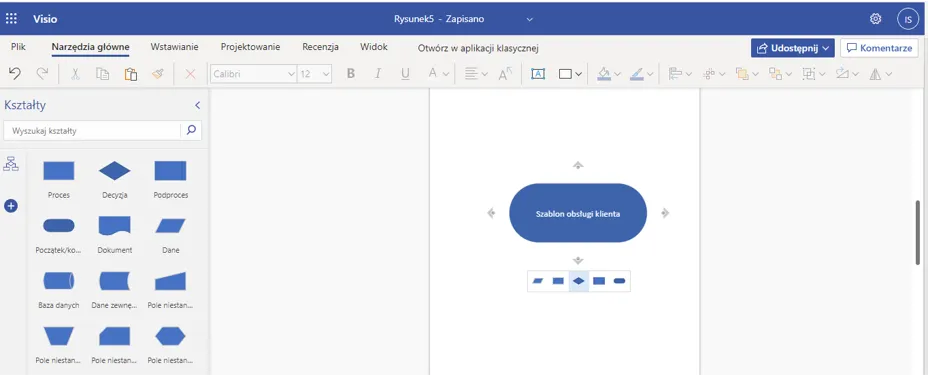Toggle bold formatting
Image resolution: width=928 pixels, height=375 pixels.
(x=350, y=74)
